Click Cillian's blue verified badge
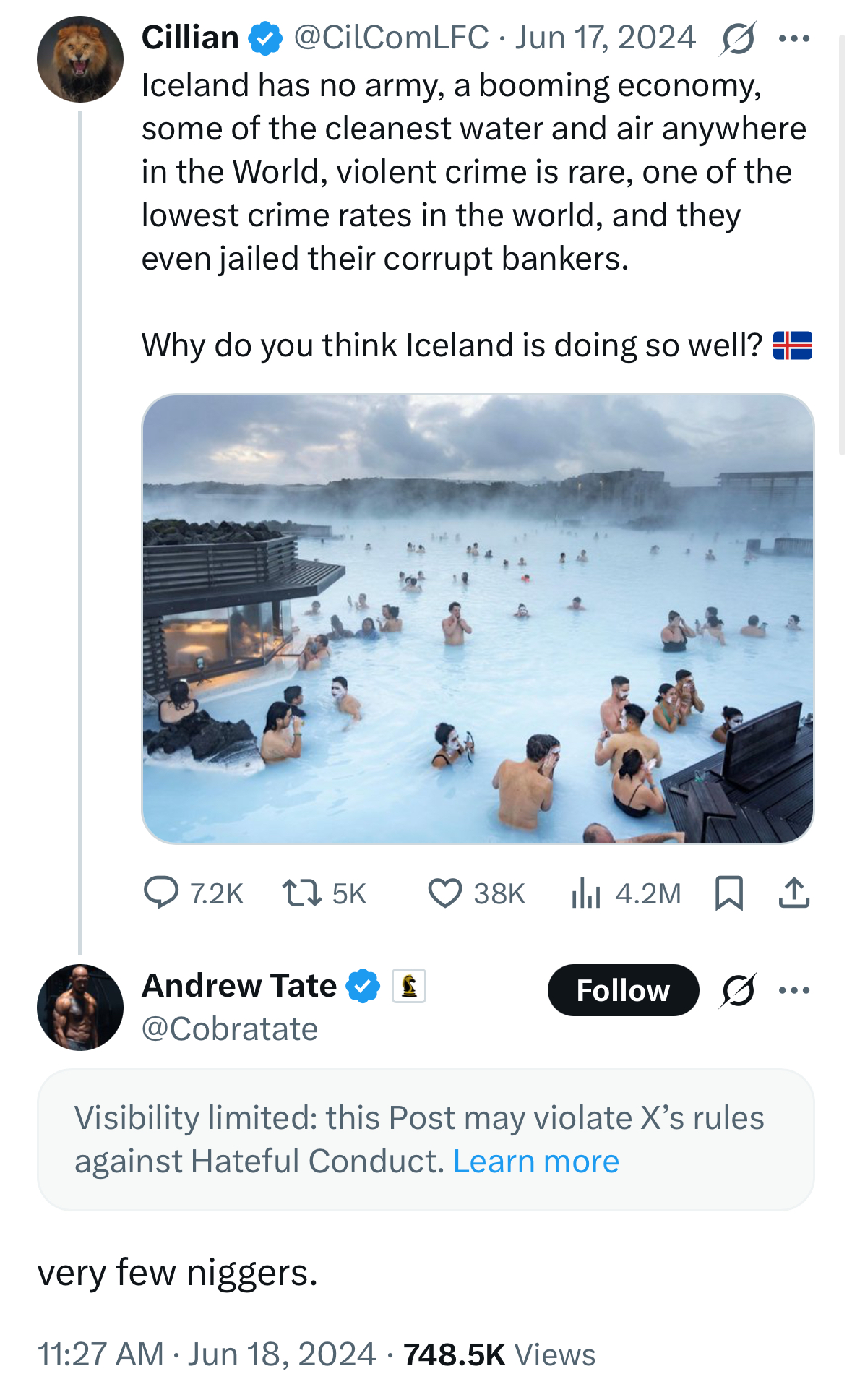The width and height of the screenshot is (852, 1400). pos(266,38)
